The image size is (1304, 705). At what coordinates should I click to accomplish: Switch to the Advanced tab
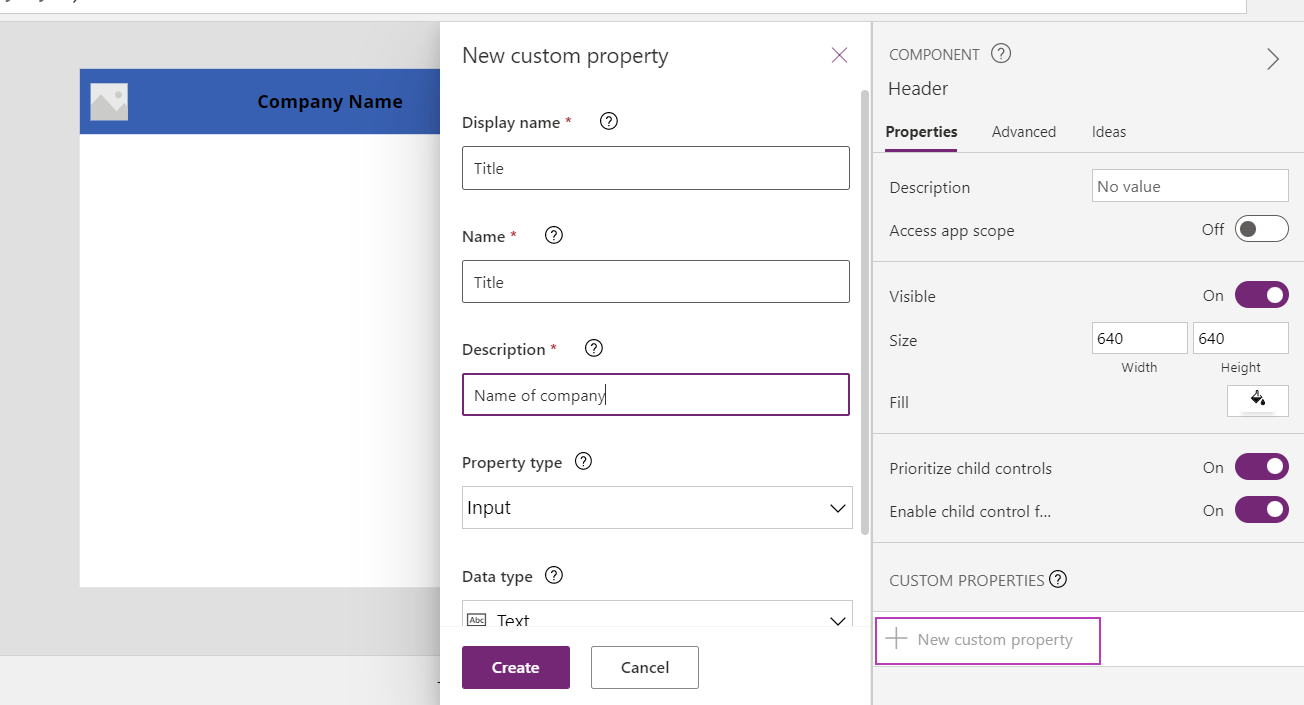click(x=1024, y=131)
